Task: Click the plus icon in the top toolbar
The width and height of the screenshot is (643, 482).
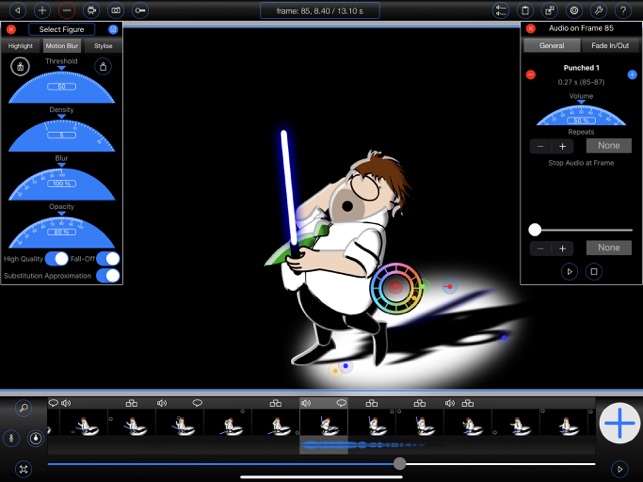Action: coord(42,10)
